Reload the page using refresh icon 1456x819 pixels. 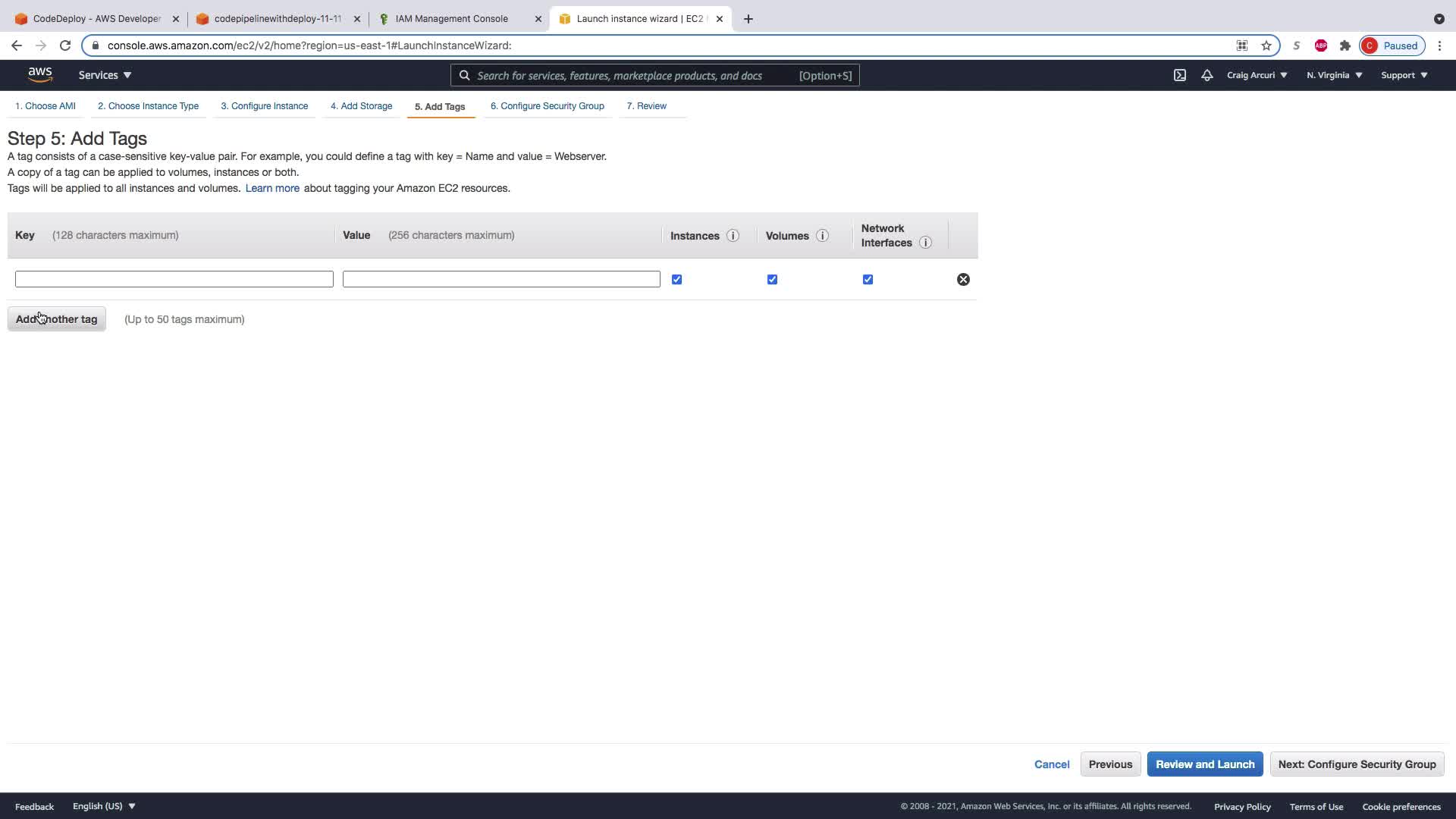tap(65, 45)
